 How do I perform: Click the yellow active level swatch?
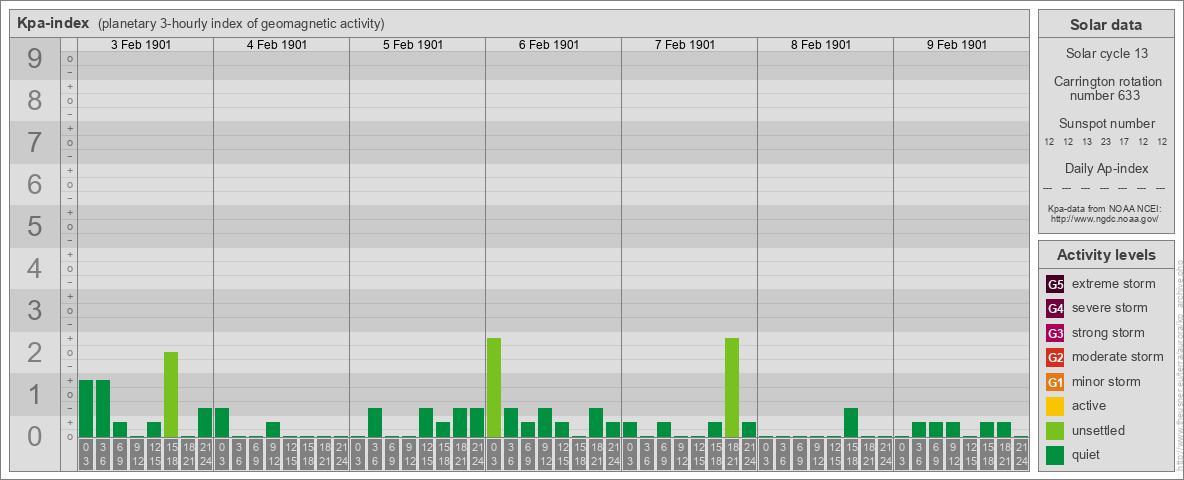pyautogui.click(x=1055, y=406)
